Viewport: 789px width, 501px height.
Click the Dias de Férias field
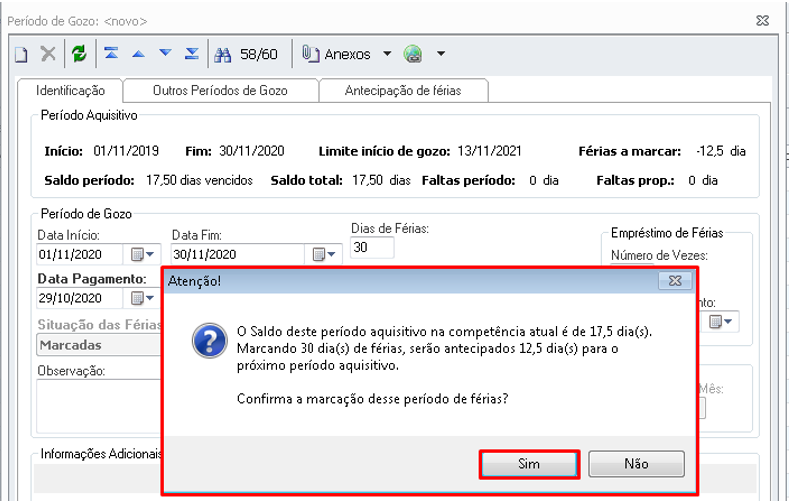pos(372,247)
